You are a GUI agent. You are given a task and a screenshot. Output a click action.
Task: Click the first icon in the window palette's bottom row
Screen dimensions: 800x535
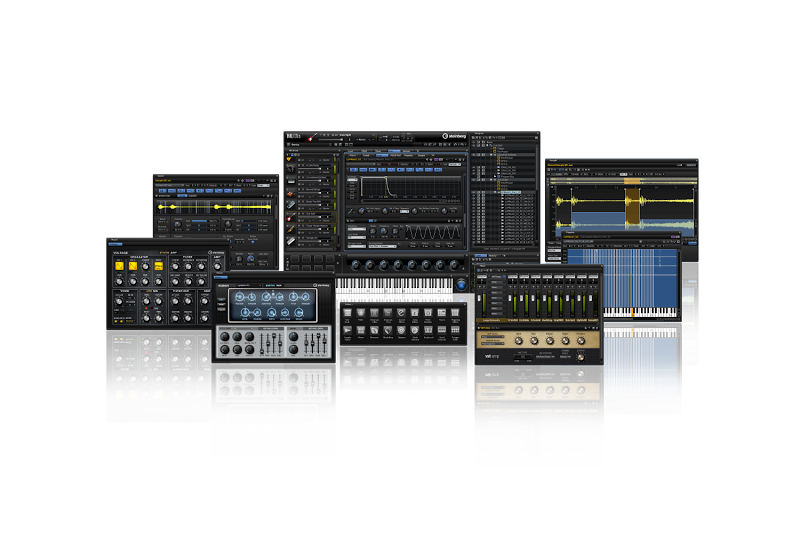[347, 330]
